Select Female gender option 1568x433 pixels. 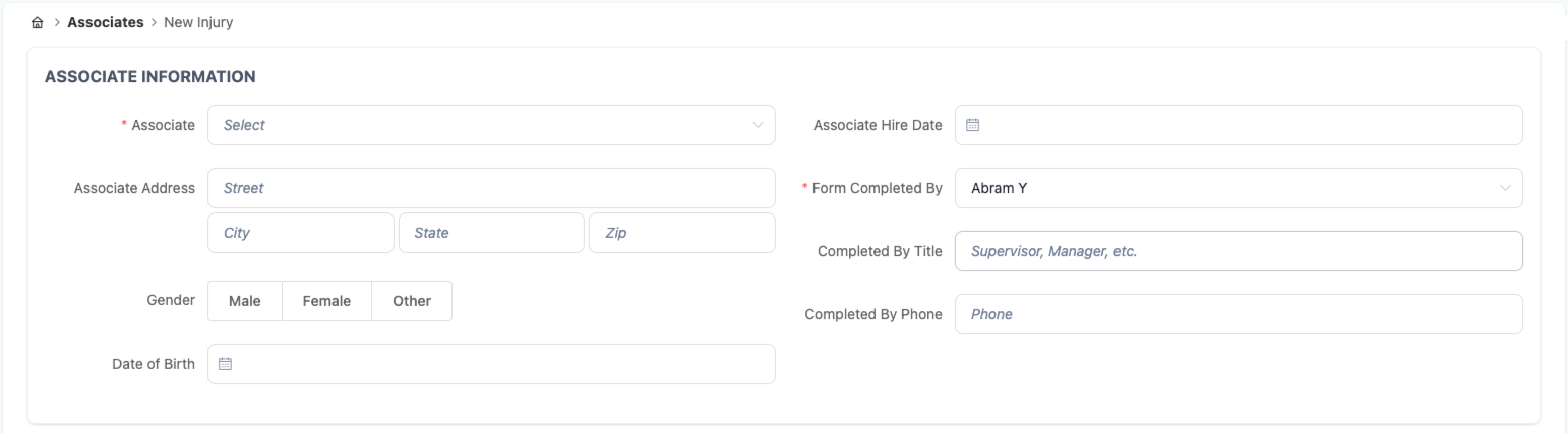[x=326, y=300]
